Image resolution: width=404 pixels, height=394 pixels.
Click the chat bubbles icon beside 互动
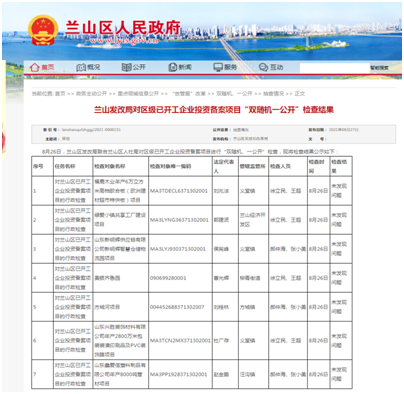(x=263, y=67)
